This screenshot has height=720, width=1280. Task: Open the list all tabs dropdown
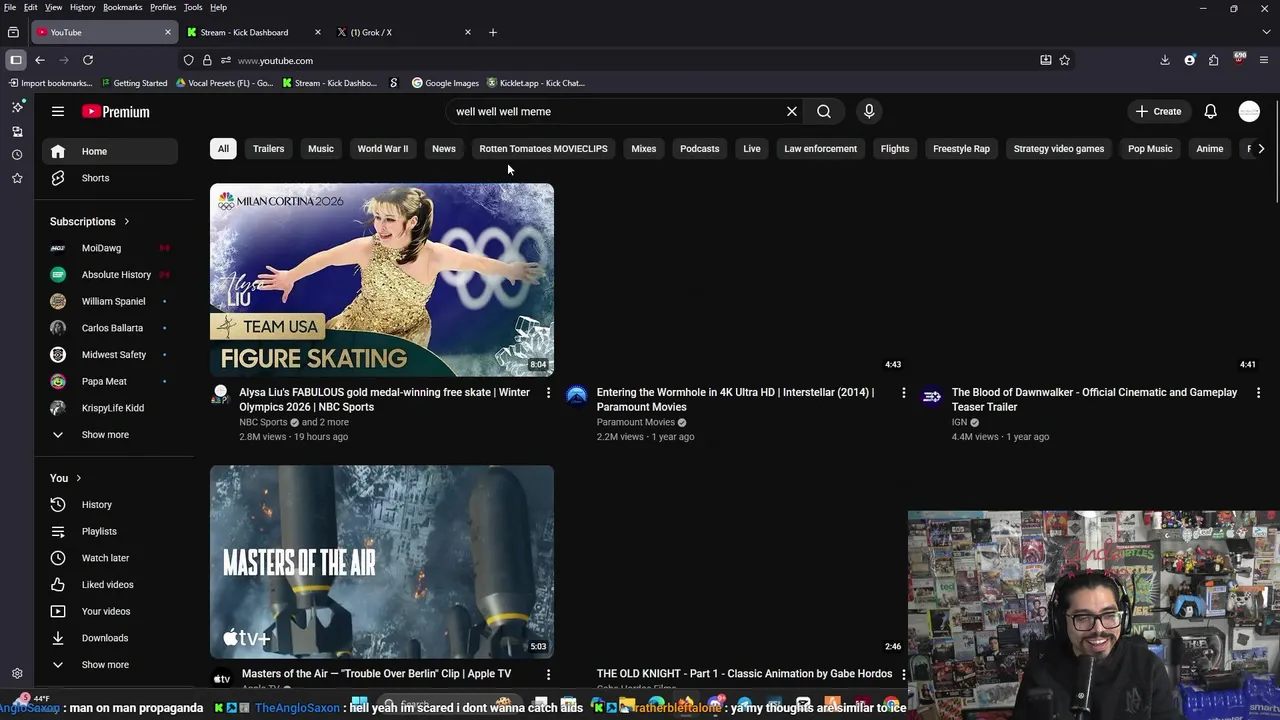tap(1266, 32)
